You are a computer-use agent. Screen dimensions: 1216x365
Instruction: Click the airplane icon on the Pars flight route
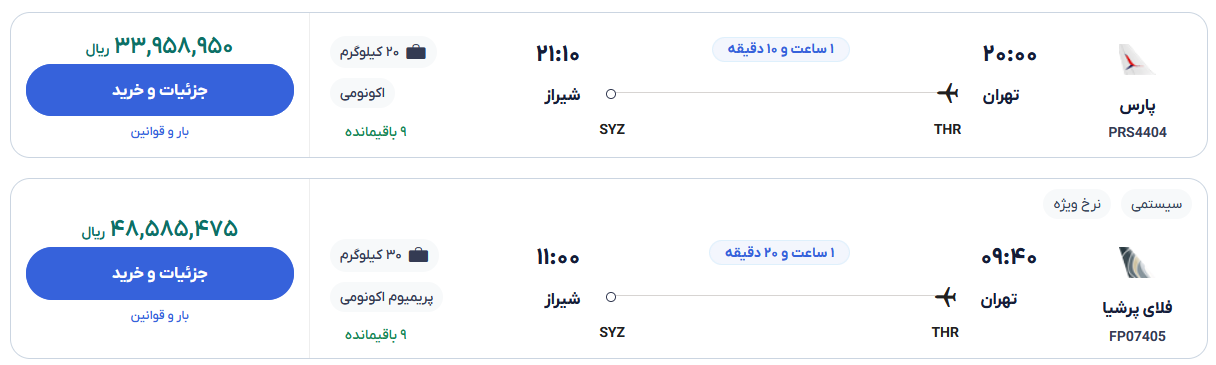click(947, 93)
